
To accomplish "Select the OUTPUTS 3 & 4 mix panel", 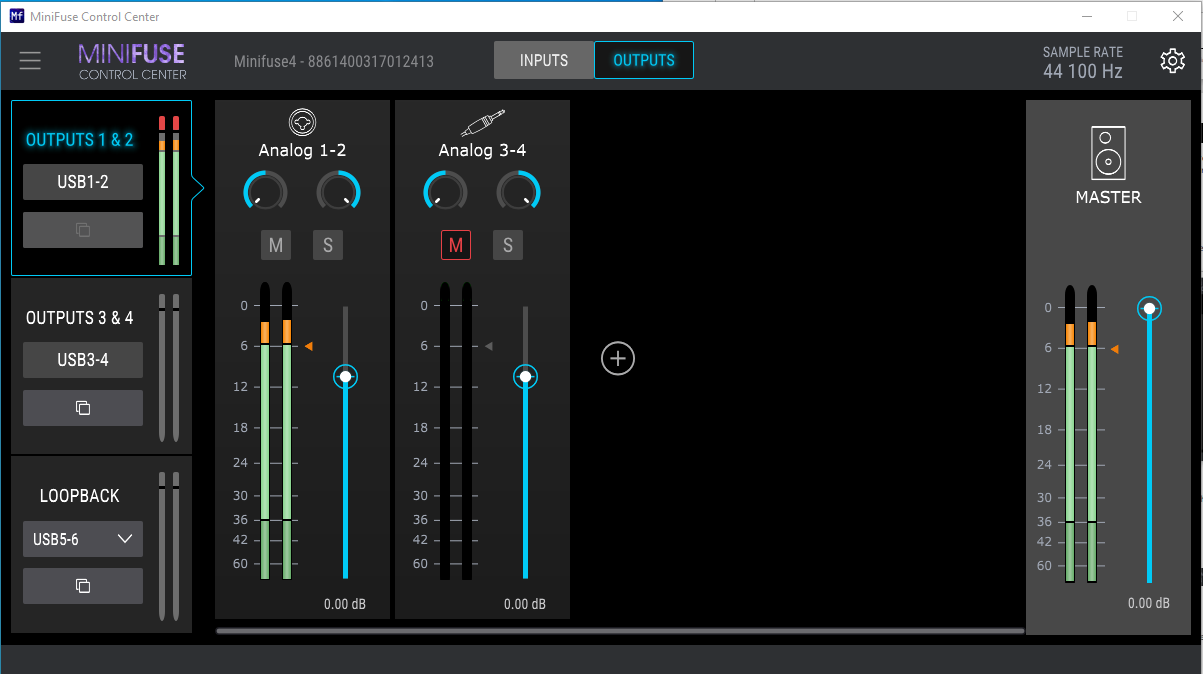I will click(101, 366).
